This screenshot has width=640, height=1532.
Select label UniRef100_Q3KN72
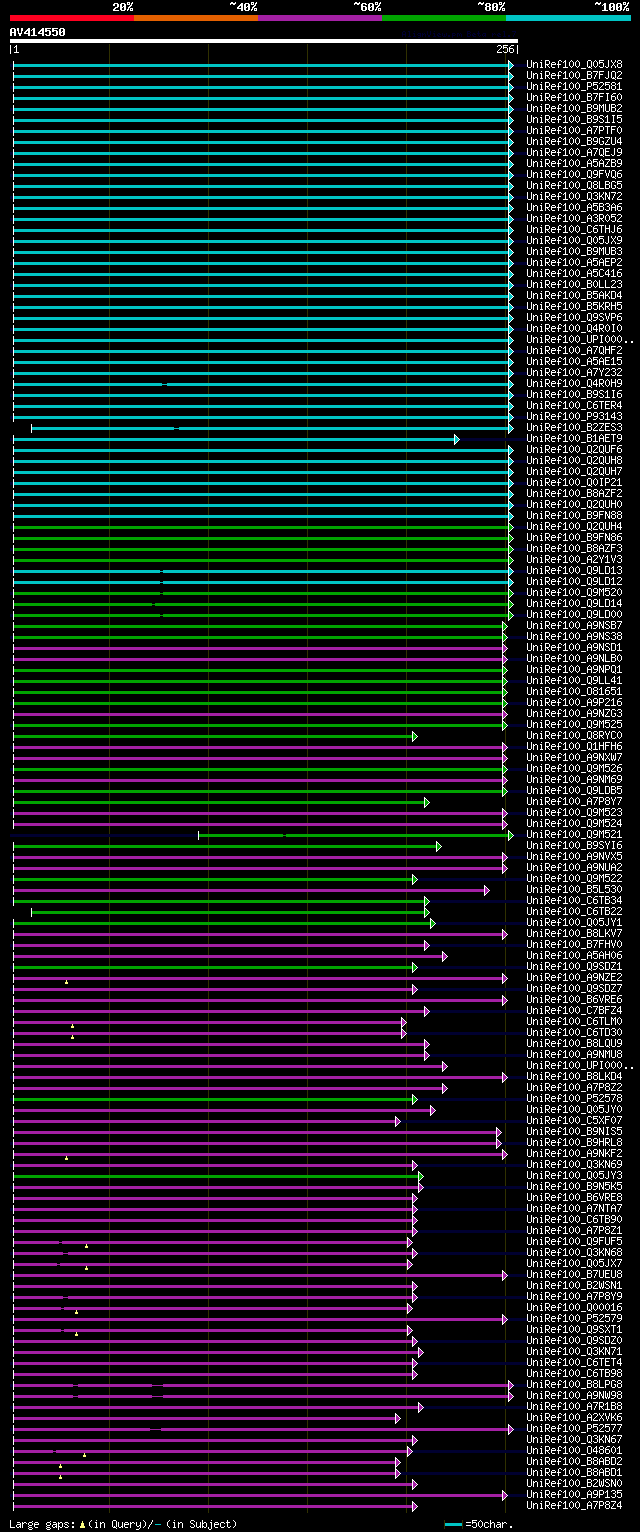click(574, 196)
